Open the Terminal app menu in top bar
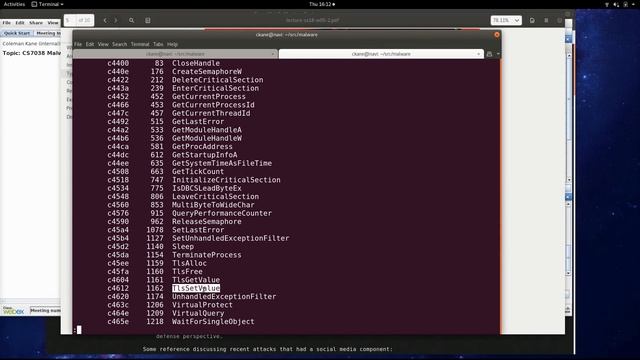 48,4
